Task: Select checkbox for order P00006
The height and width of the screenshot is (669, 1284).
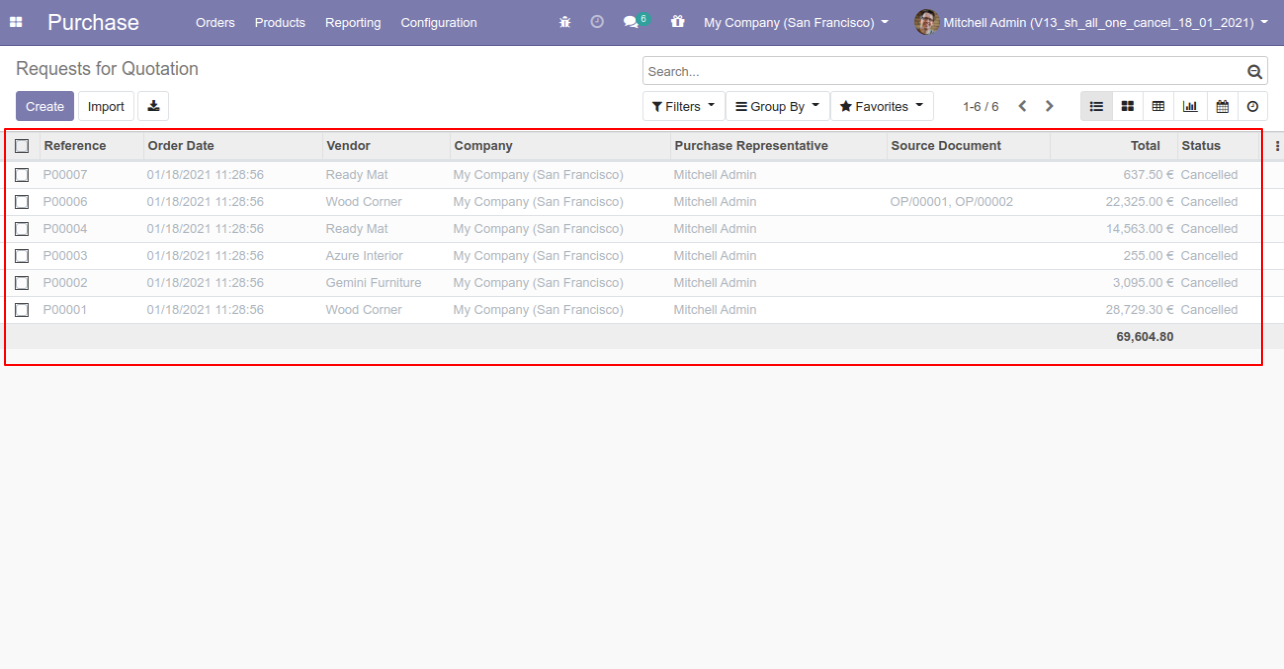Action: click(x=22, y=202)
